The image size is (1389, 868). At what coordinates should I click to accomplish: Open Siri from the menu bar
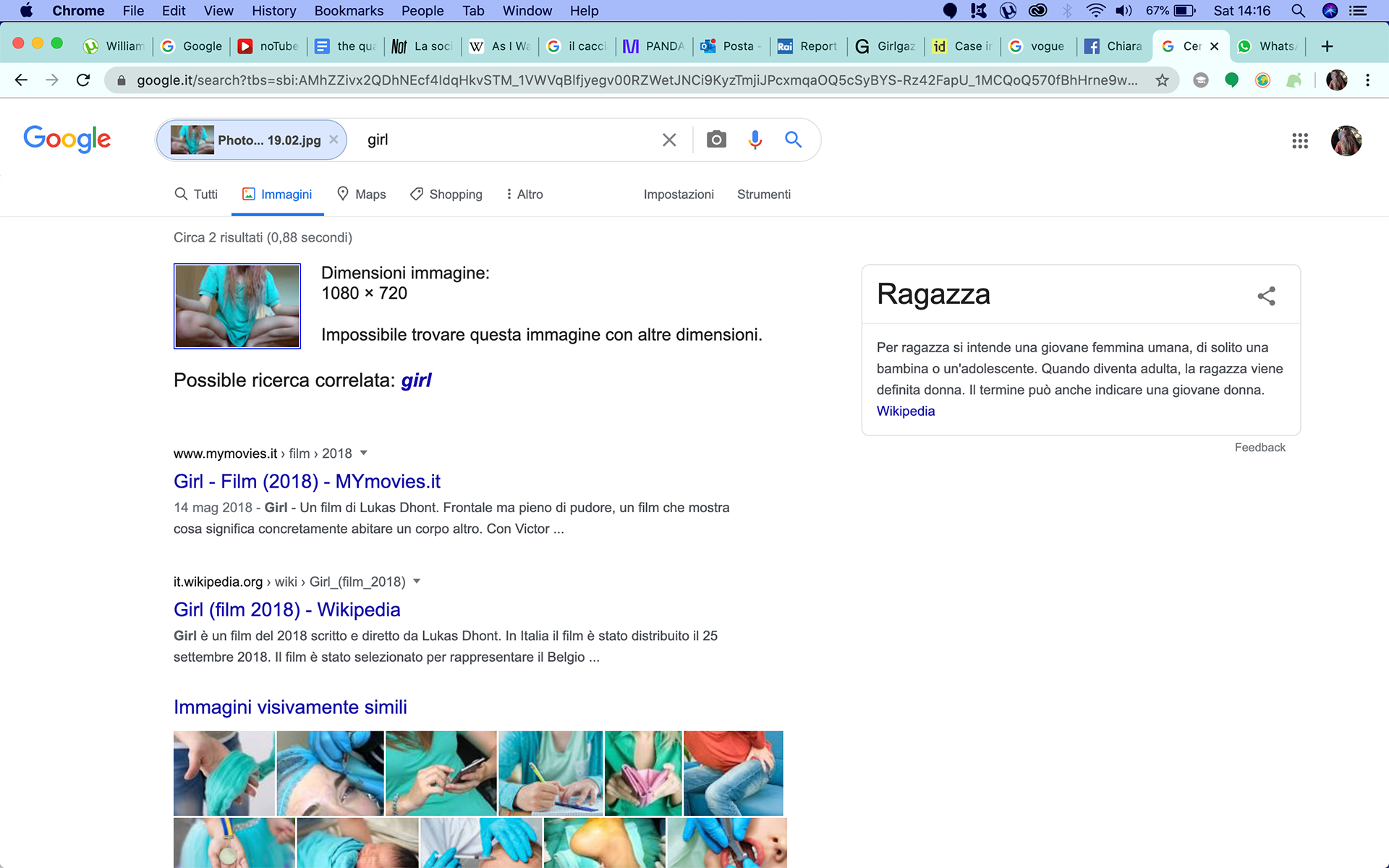(1330, 11)
